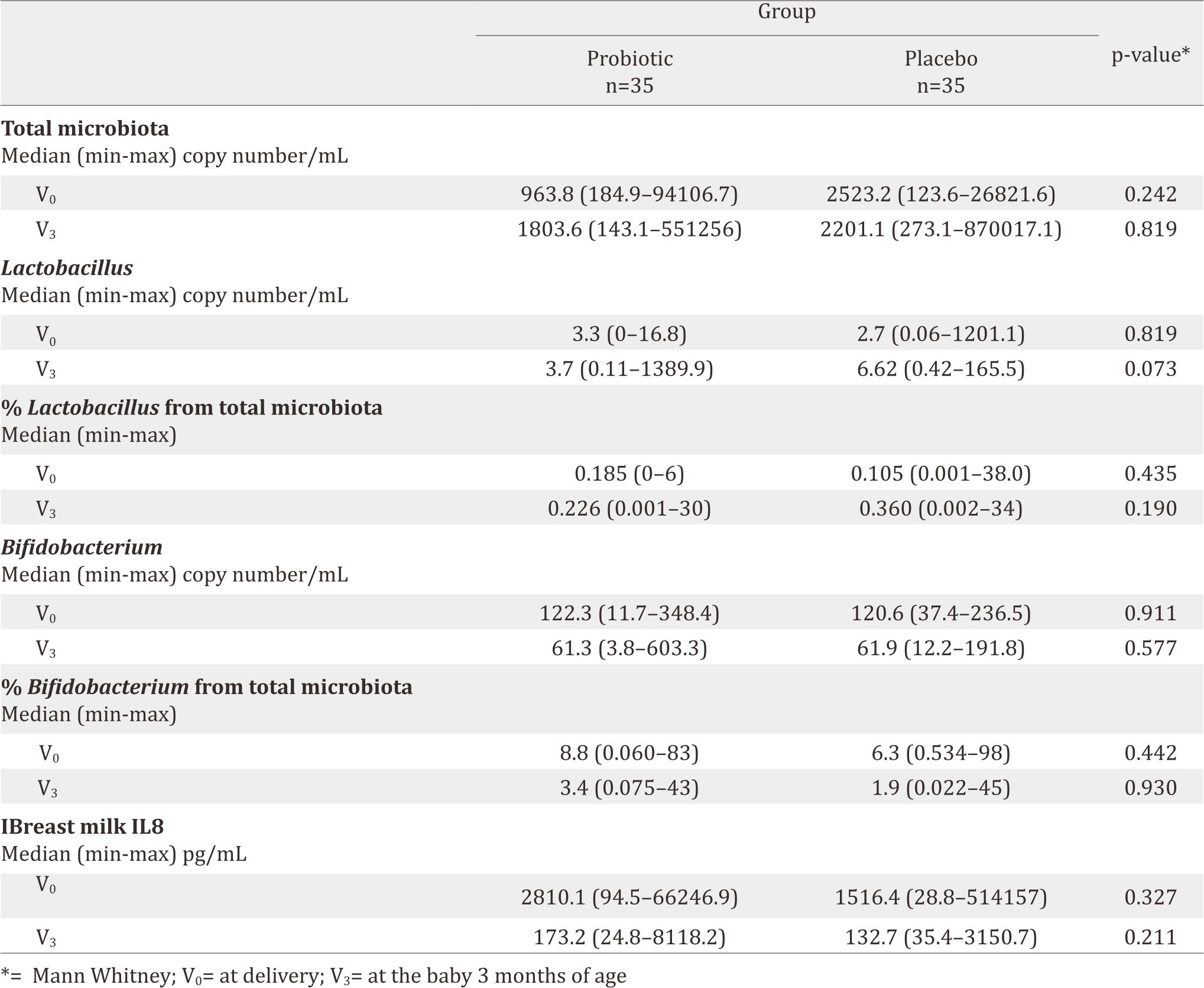The height and width of the screenshot is (988, 1204).
Task: Select p-value '0.190'
Action: click(x=1150, y=508)
